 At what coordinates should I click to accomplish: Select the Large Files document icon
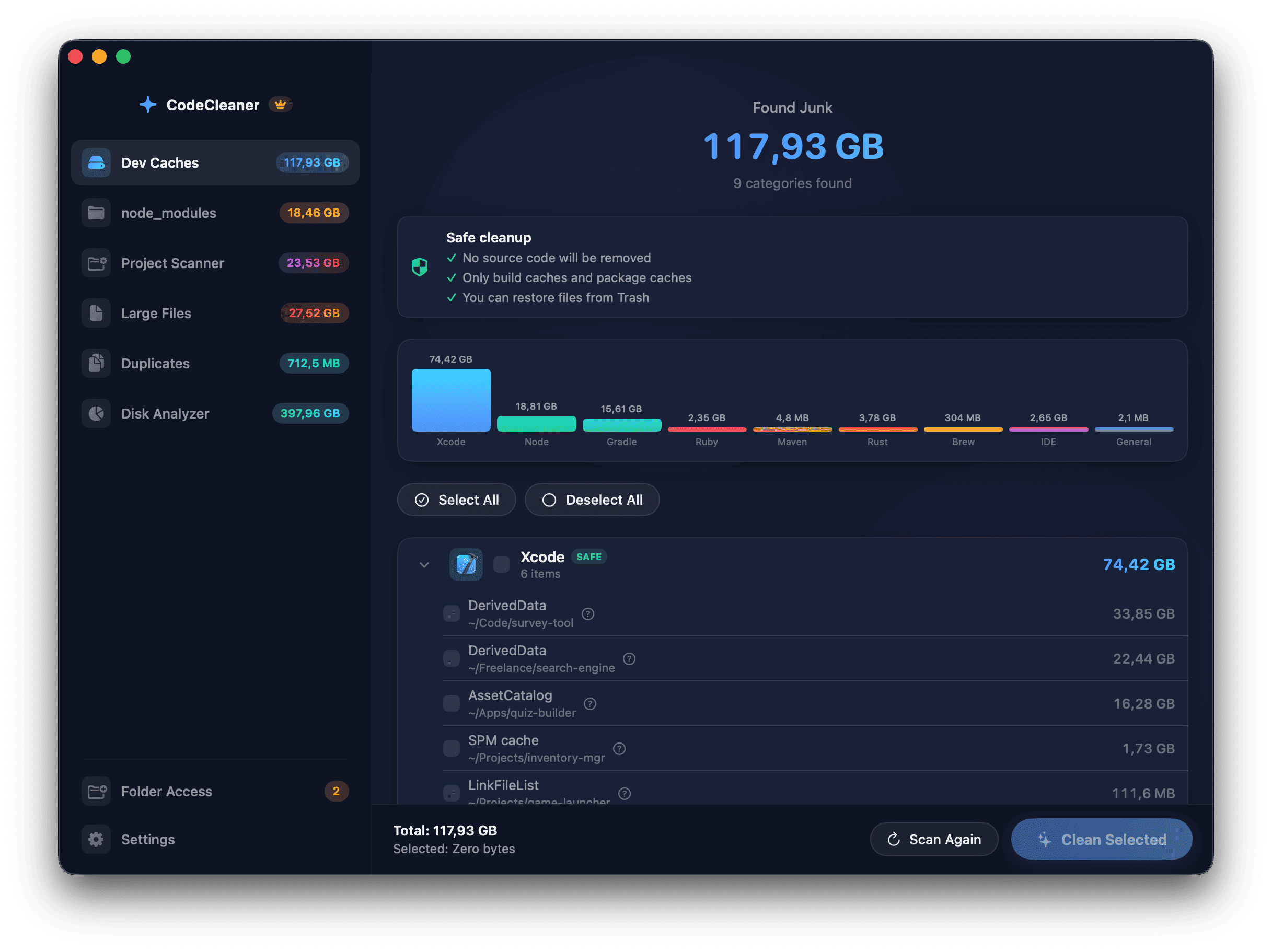[96, 313]
